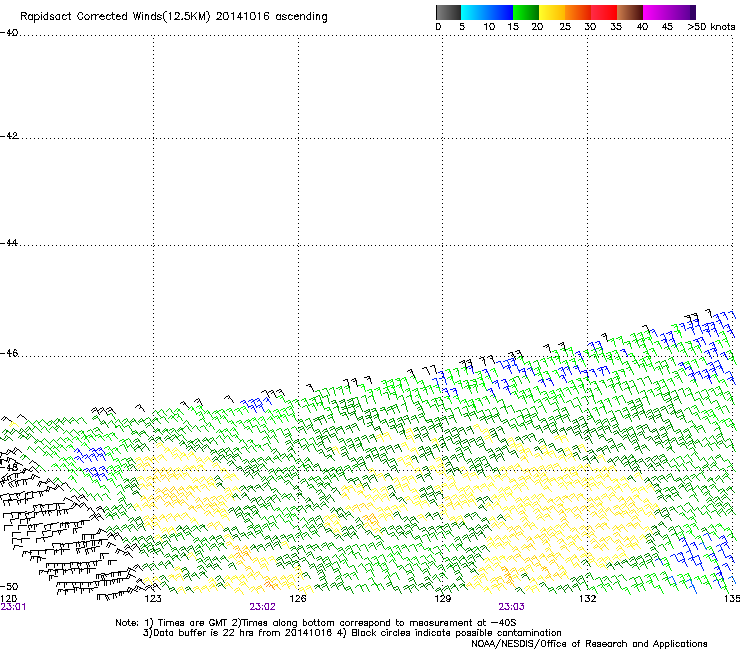
Task: Click the date '20141016' in title
Action: click(x=243, y=16)
